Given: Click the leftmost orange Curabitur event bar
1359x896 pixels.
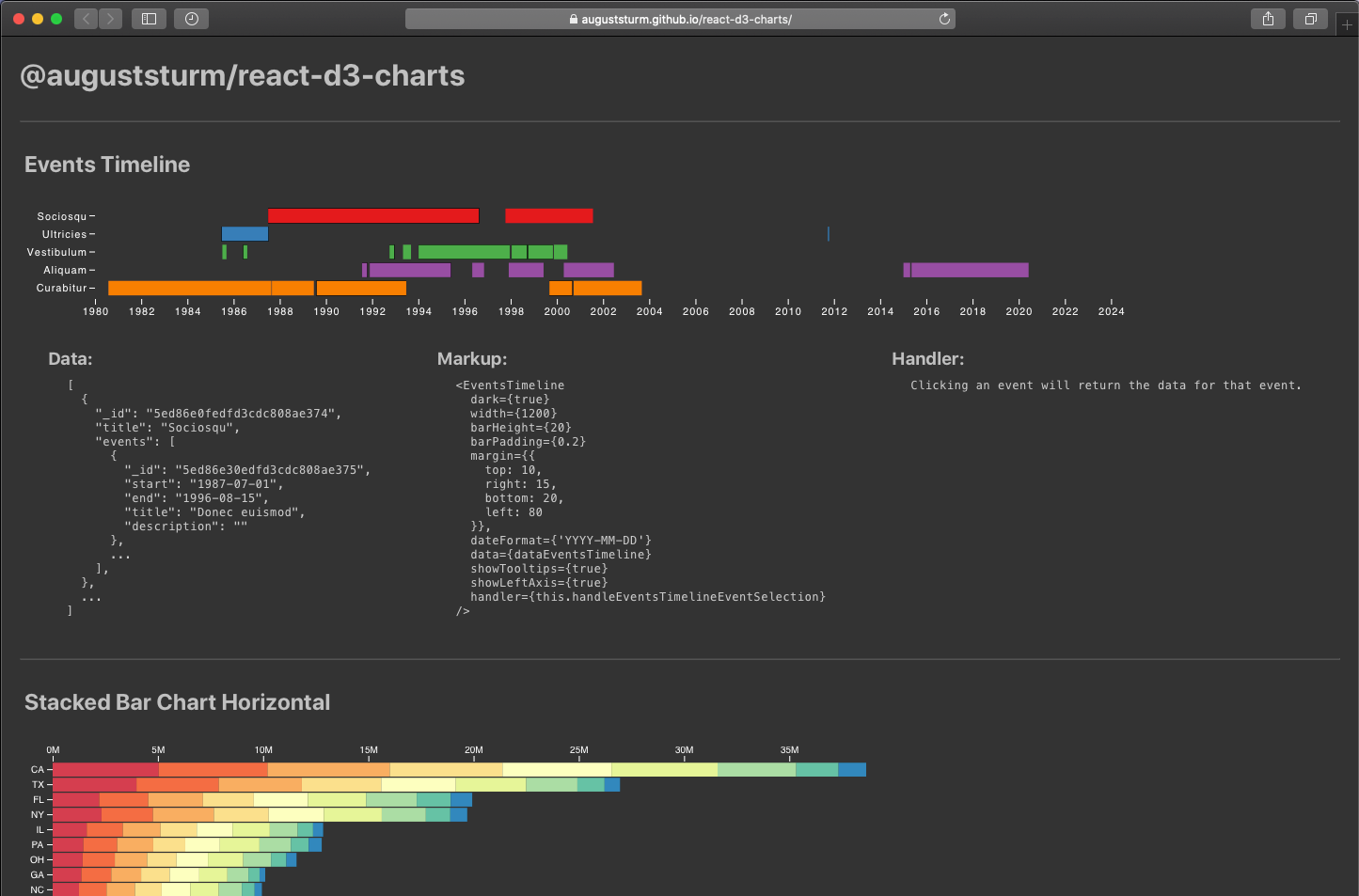Looking at the screenshot, I should 189,288.
